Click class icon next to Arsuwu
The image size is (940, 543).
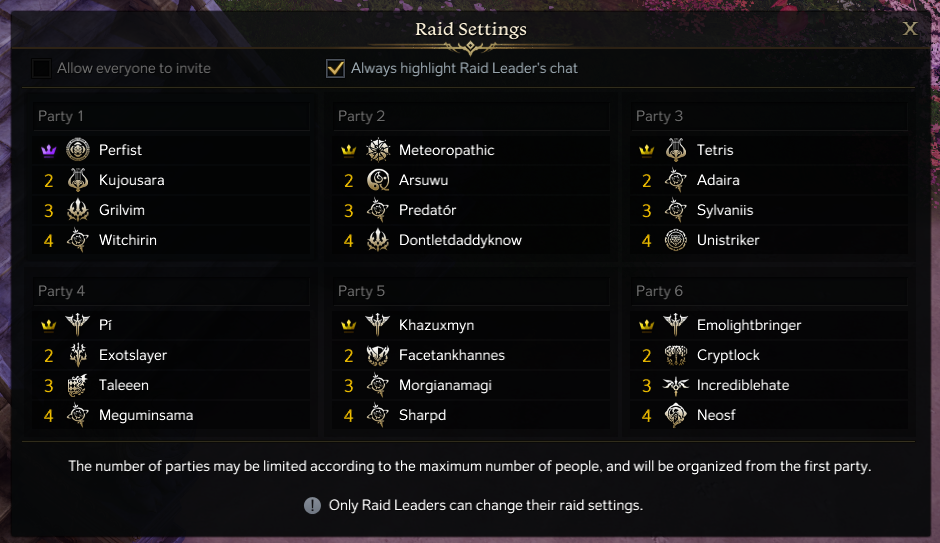(x=378, y=180)
